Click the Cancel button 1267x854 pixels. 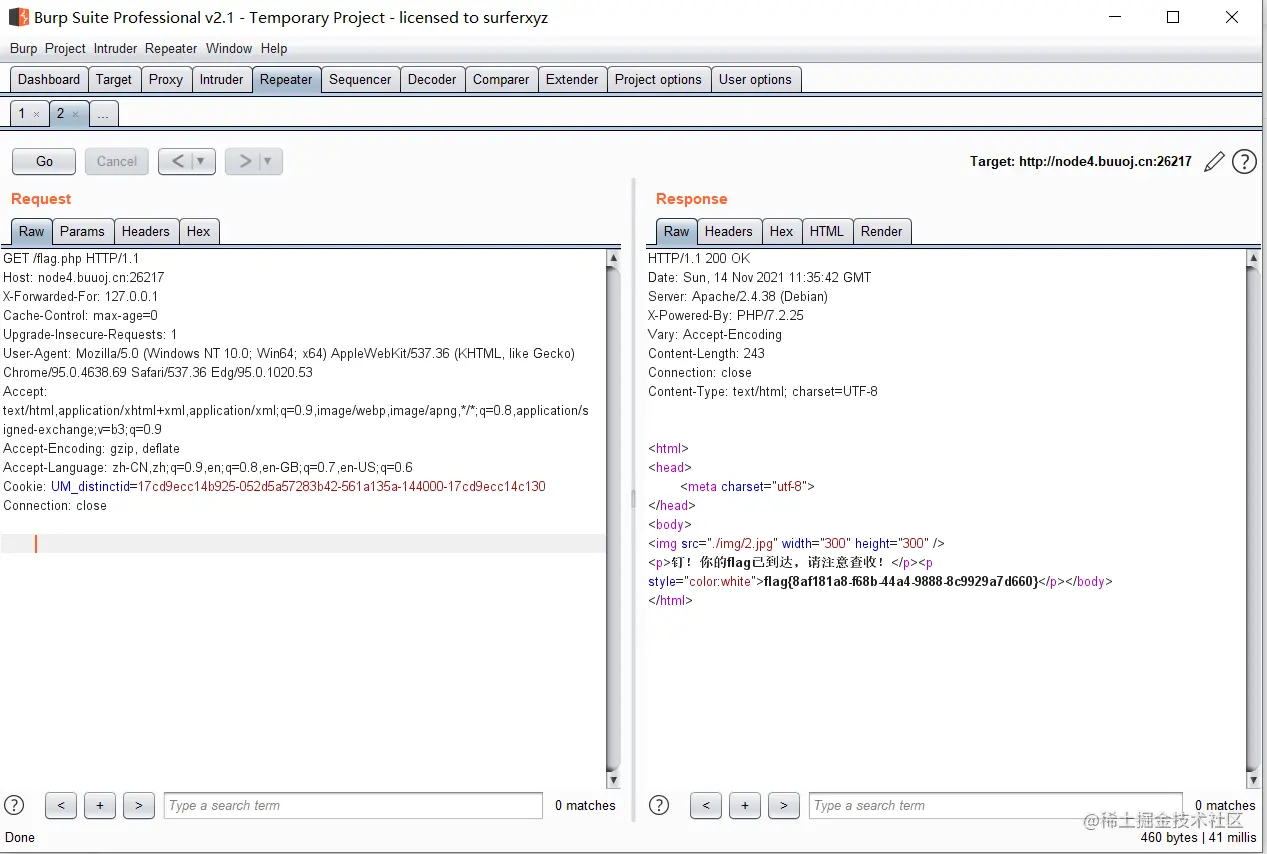(117, 161)
